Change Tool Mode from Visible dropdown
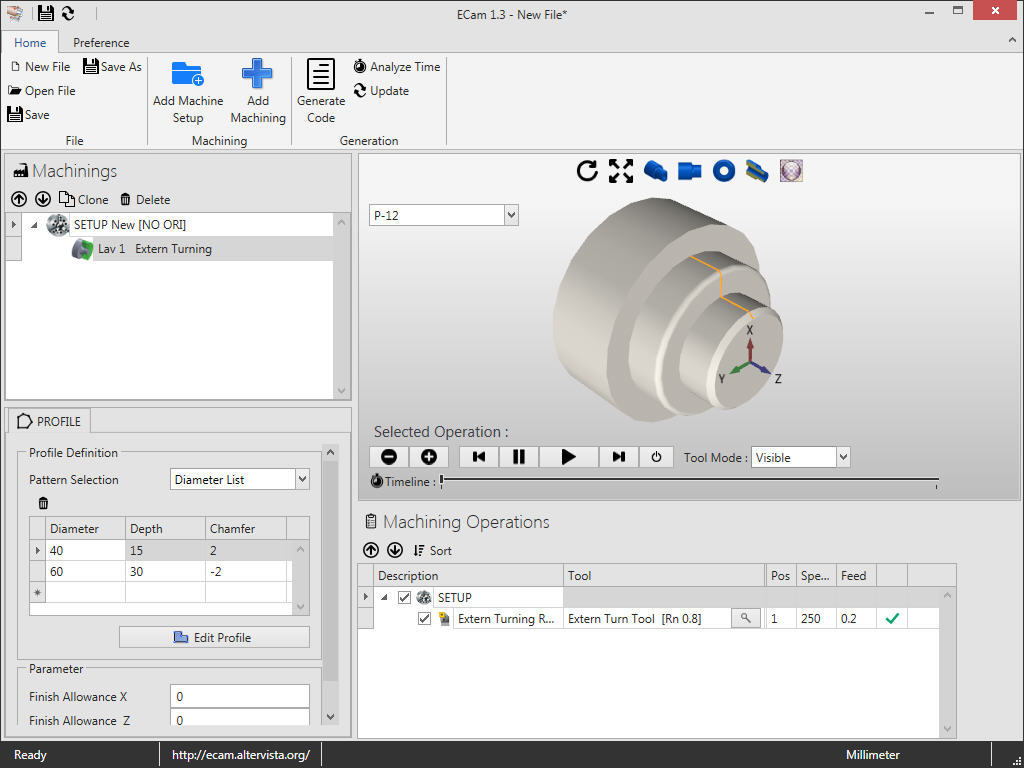The height and width of the screenshot is (768, 1024). (843, 456)
